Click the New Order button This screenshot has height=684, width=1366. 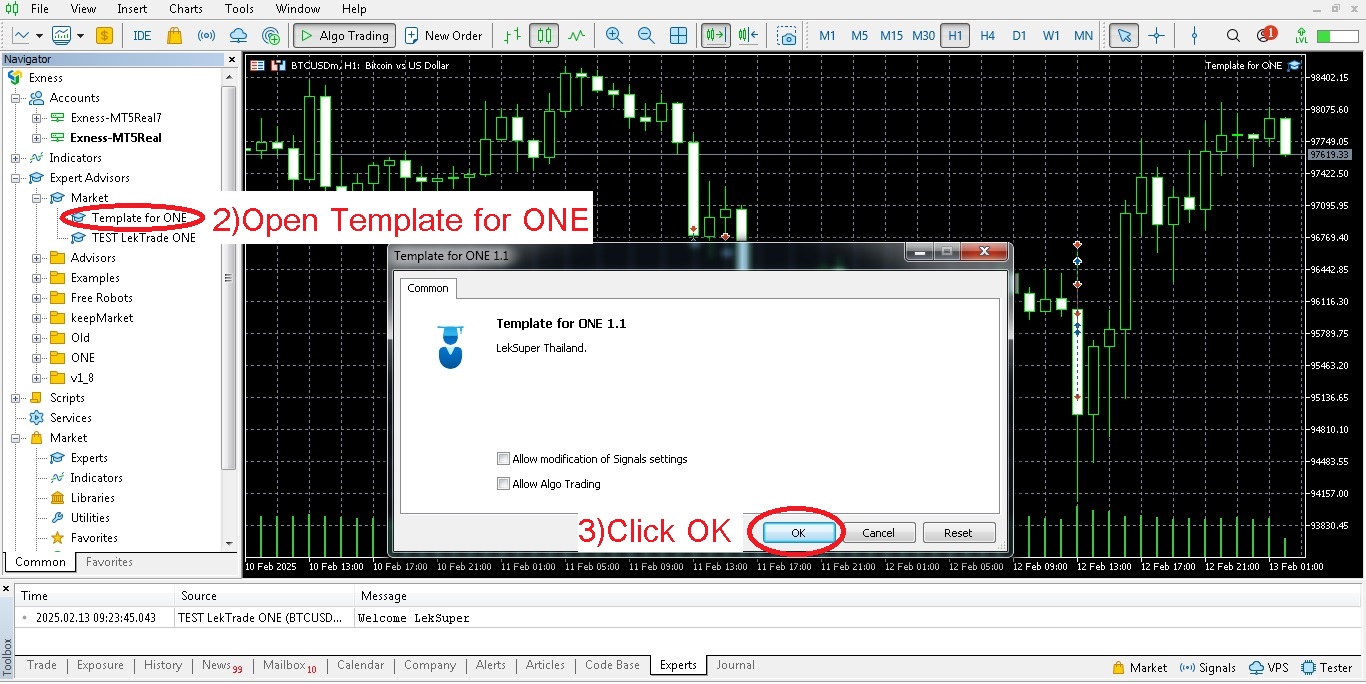click(x=443, y=36)
